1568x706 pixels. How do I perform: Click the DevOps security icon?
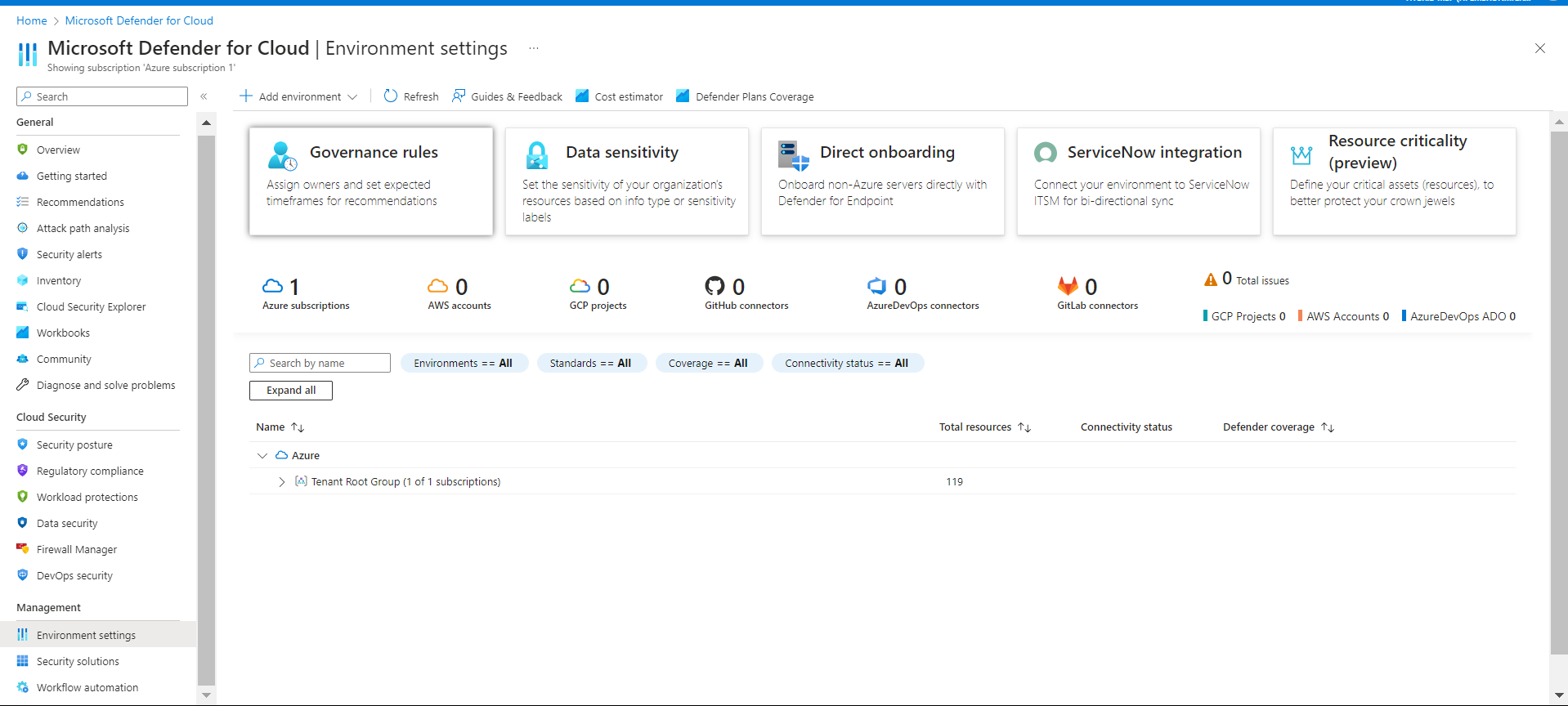[22, 575]
